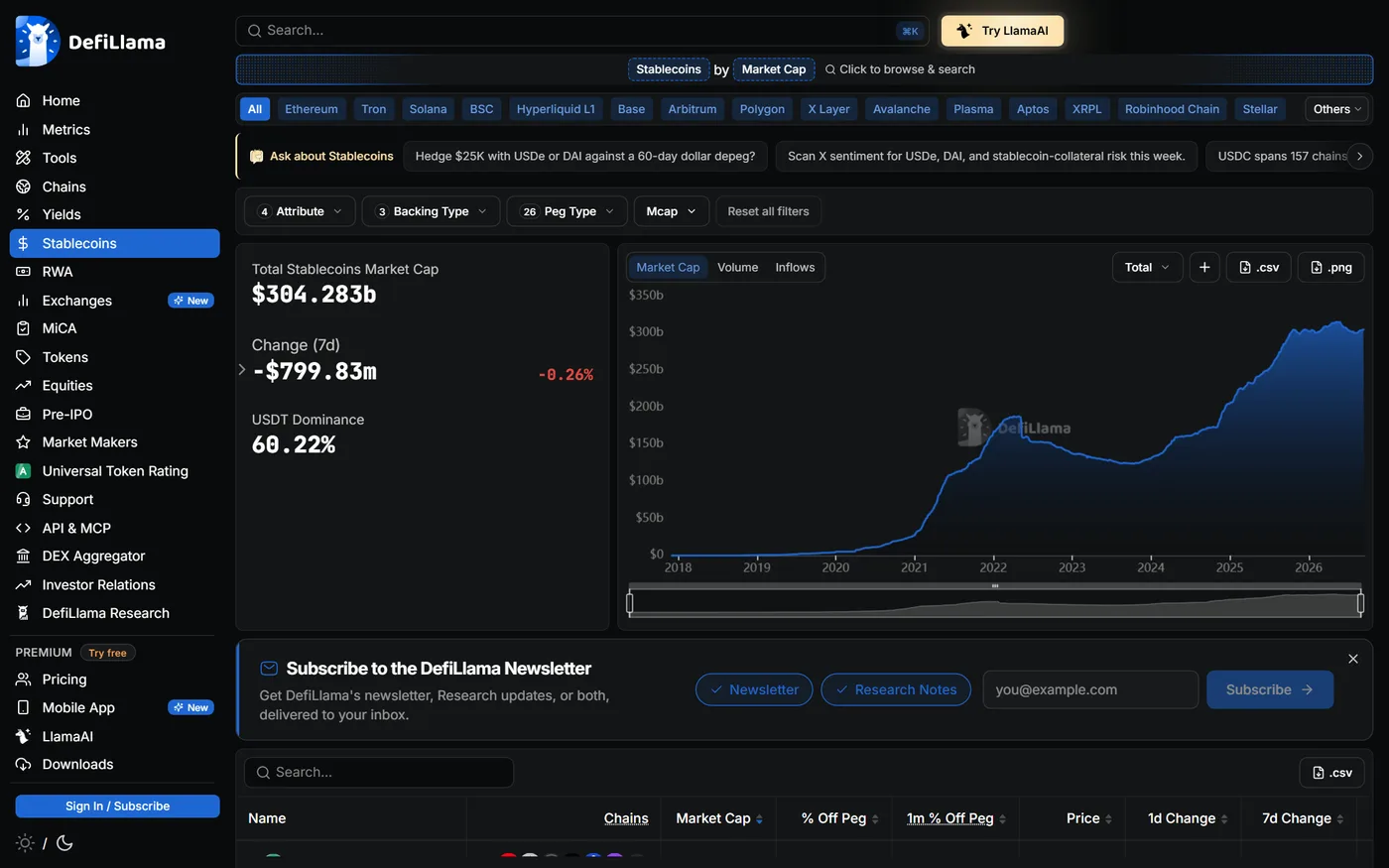Click the Stablecoins dollar icon
The image size is (1389, 868).
23,243
